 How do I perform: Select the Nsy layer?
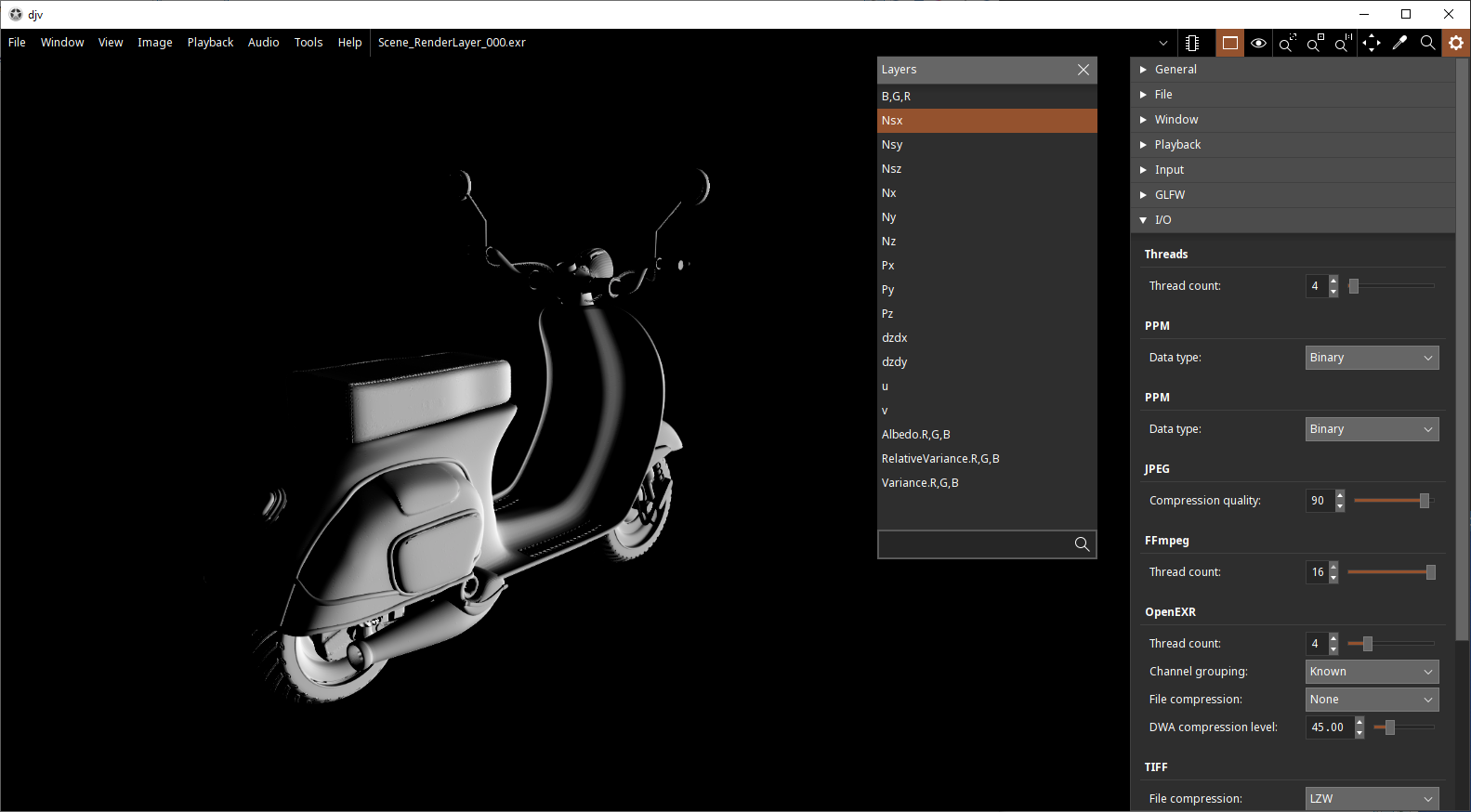click(x=987, y=145)
